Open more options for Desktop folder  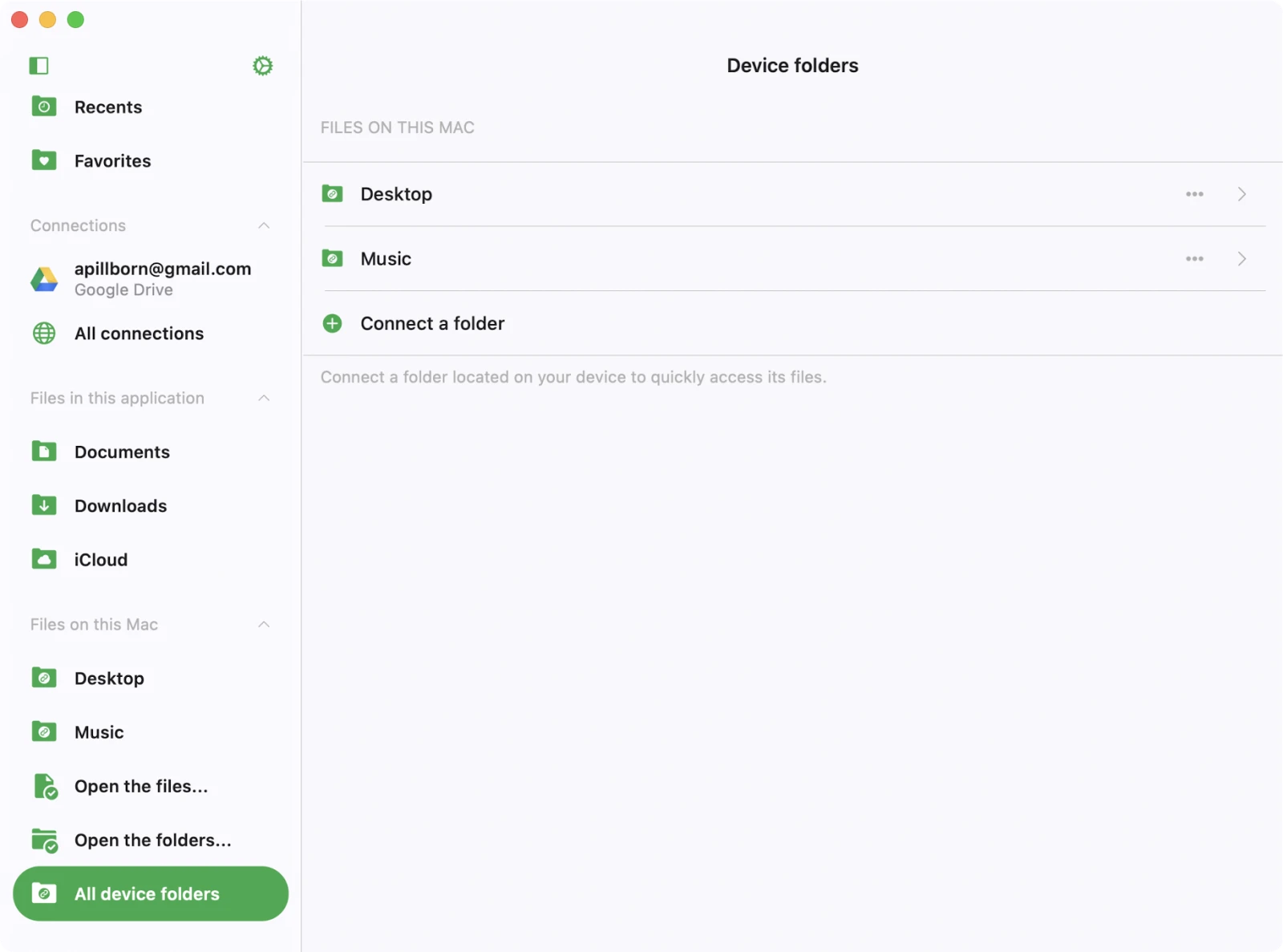pos(1194,194)
